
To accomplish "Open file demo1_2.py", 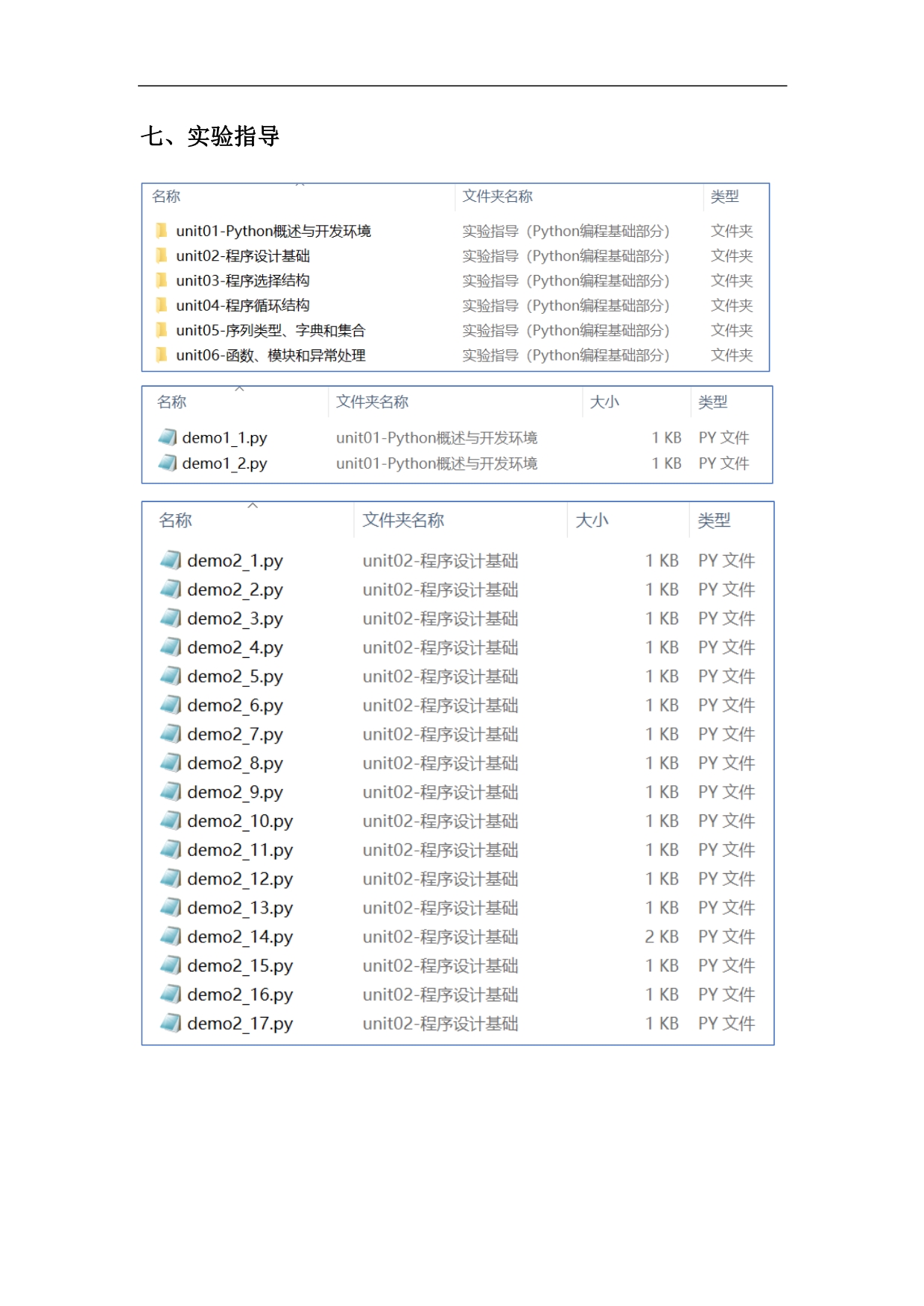I will [x=224, y=463].
